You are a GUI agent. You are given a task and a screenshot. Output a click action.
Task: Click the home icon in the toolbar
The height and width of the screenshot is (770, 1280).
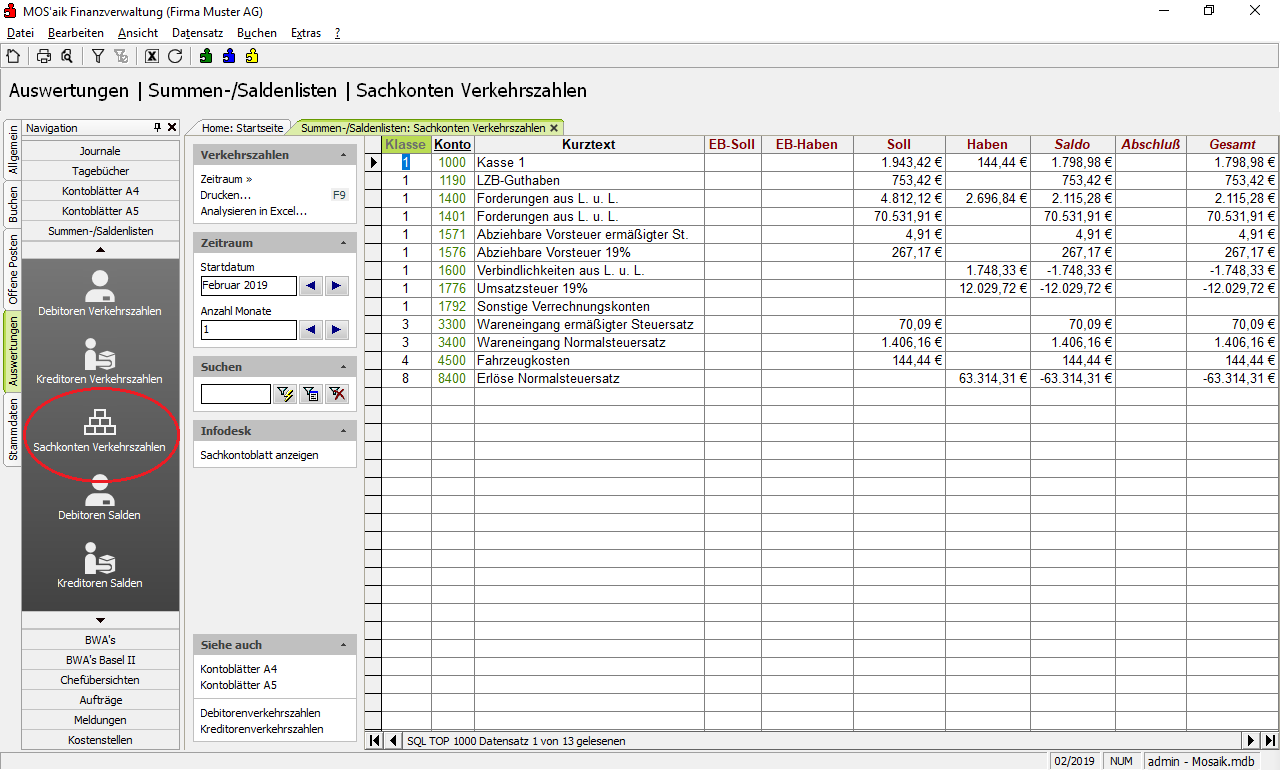(13, 56)
